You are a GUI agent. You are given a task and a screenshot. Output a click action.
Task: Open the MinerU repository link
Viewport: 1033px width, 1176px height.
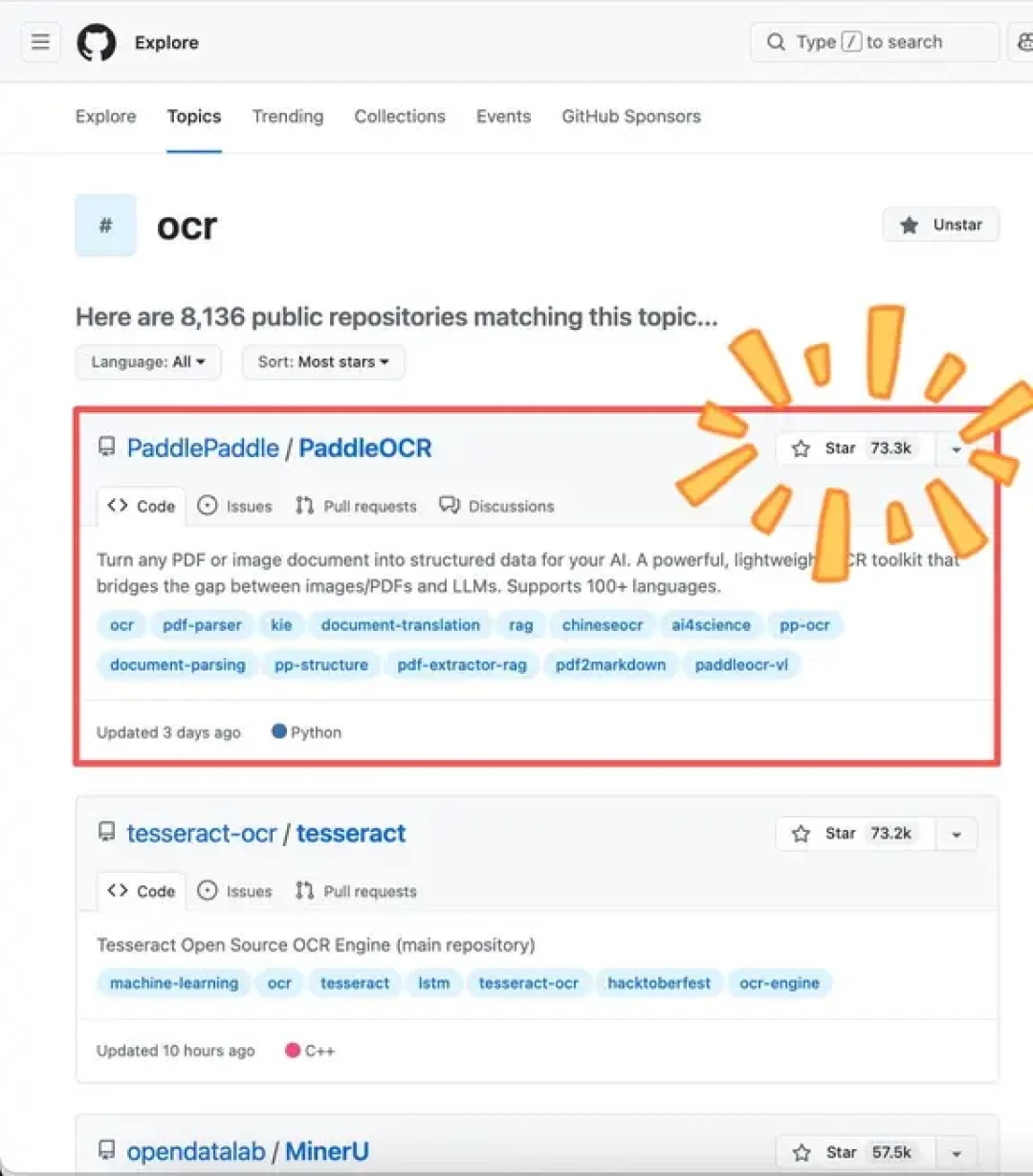click(x=327, y=1151)
